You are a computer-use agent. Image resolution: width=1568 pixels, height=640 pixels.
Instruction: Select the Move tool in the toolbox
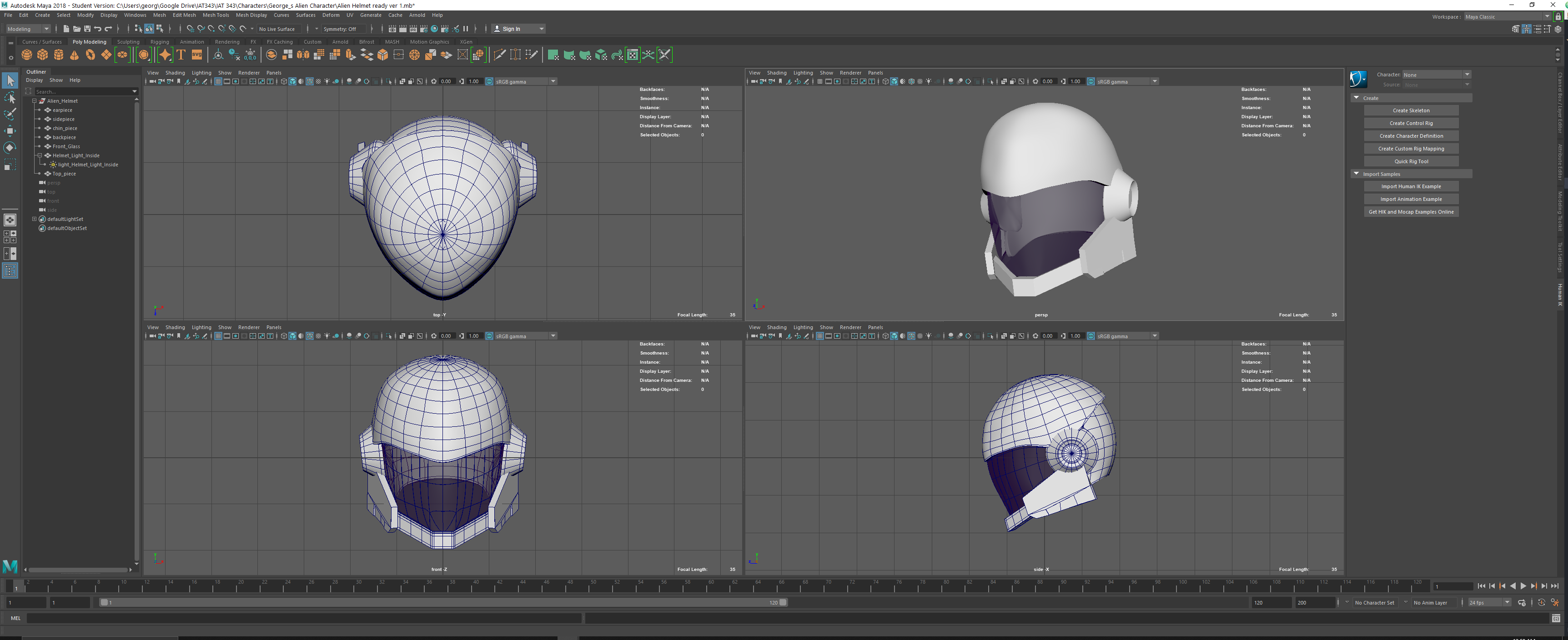[10, 130]
